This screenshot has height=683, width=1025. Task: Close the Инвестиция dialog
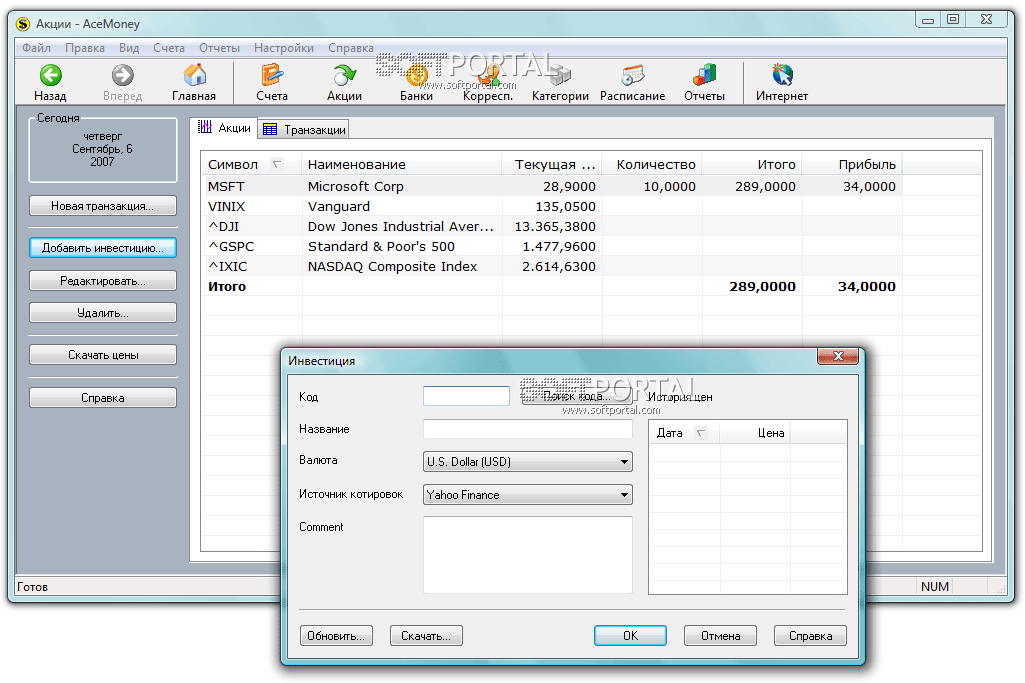tap(838, 356)
